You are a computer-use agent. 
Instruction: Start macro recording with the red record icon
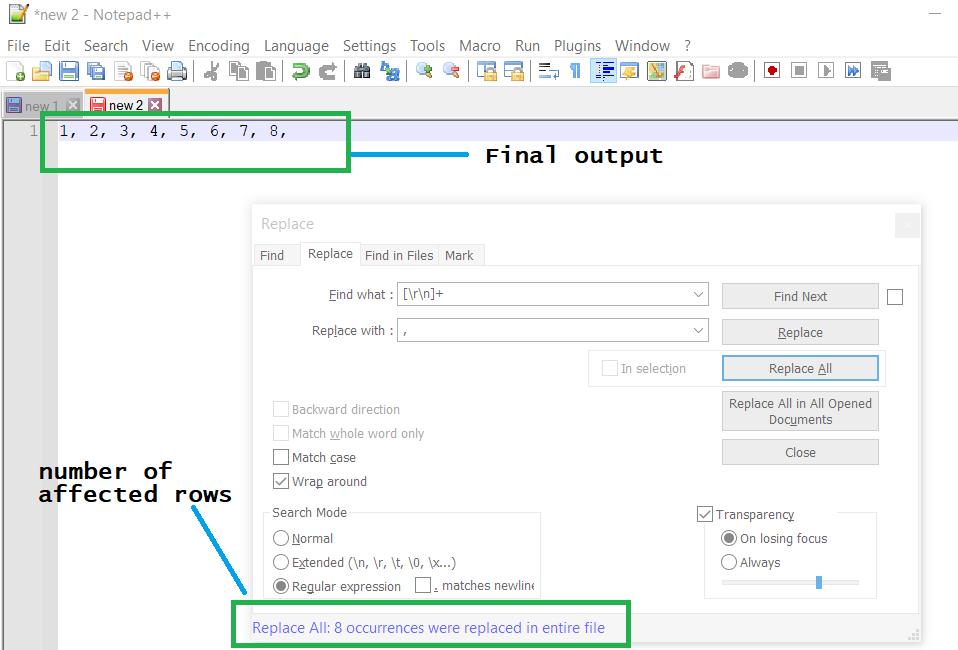point(771,70)
